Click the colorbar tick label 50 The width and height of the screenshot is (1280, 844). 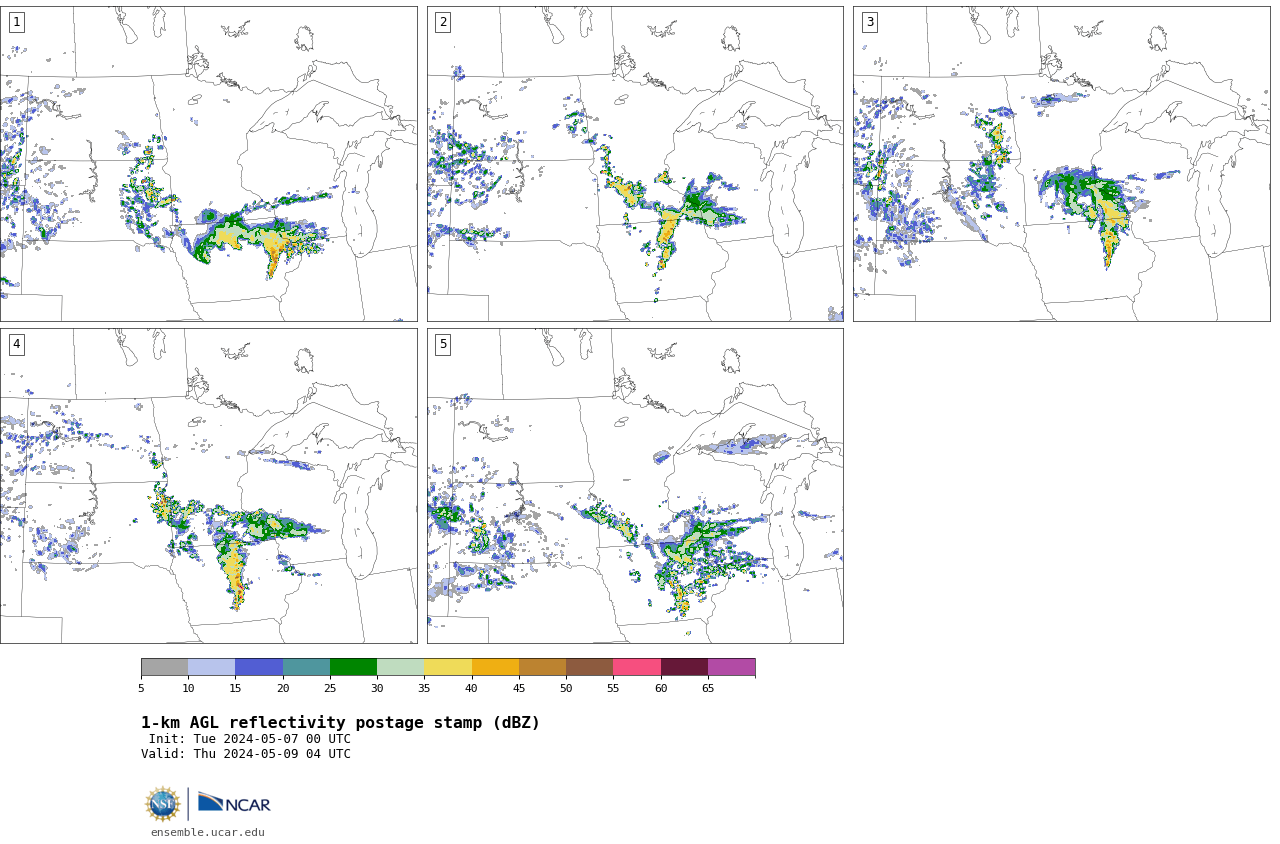tap(566, 688)
